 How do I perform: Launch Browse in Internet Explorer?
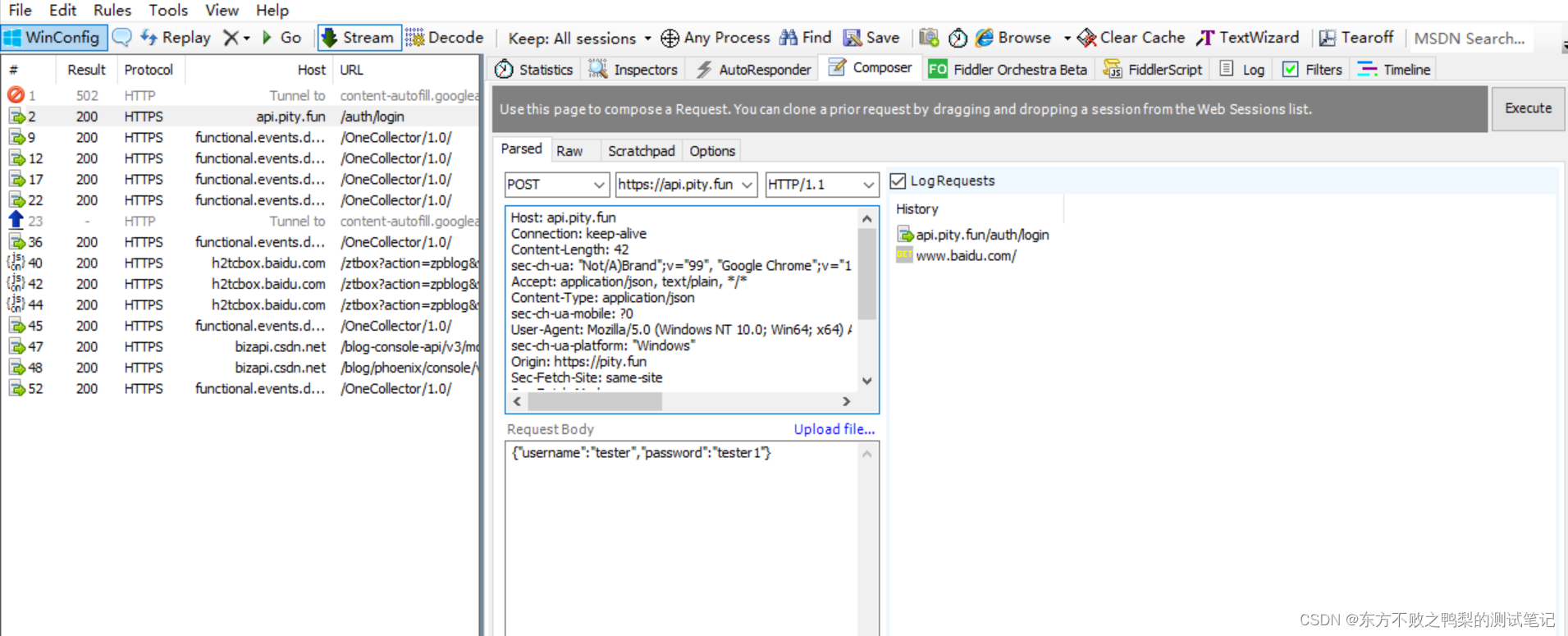pos(1013,38)
